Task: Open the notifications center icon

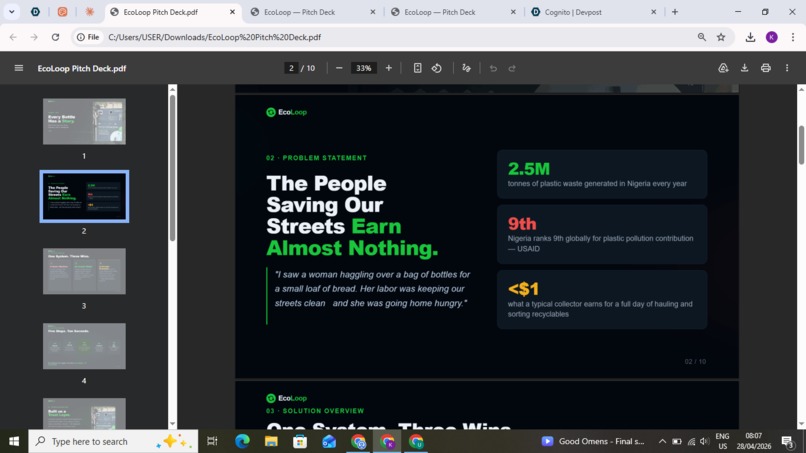Action: tap(787, 441)
